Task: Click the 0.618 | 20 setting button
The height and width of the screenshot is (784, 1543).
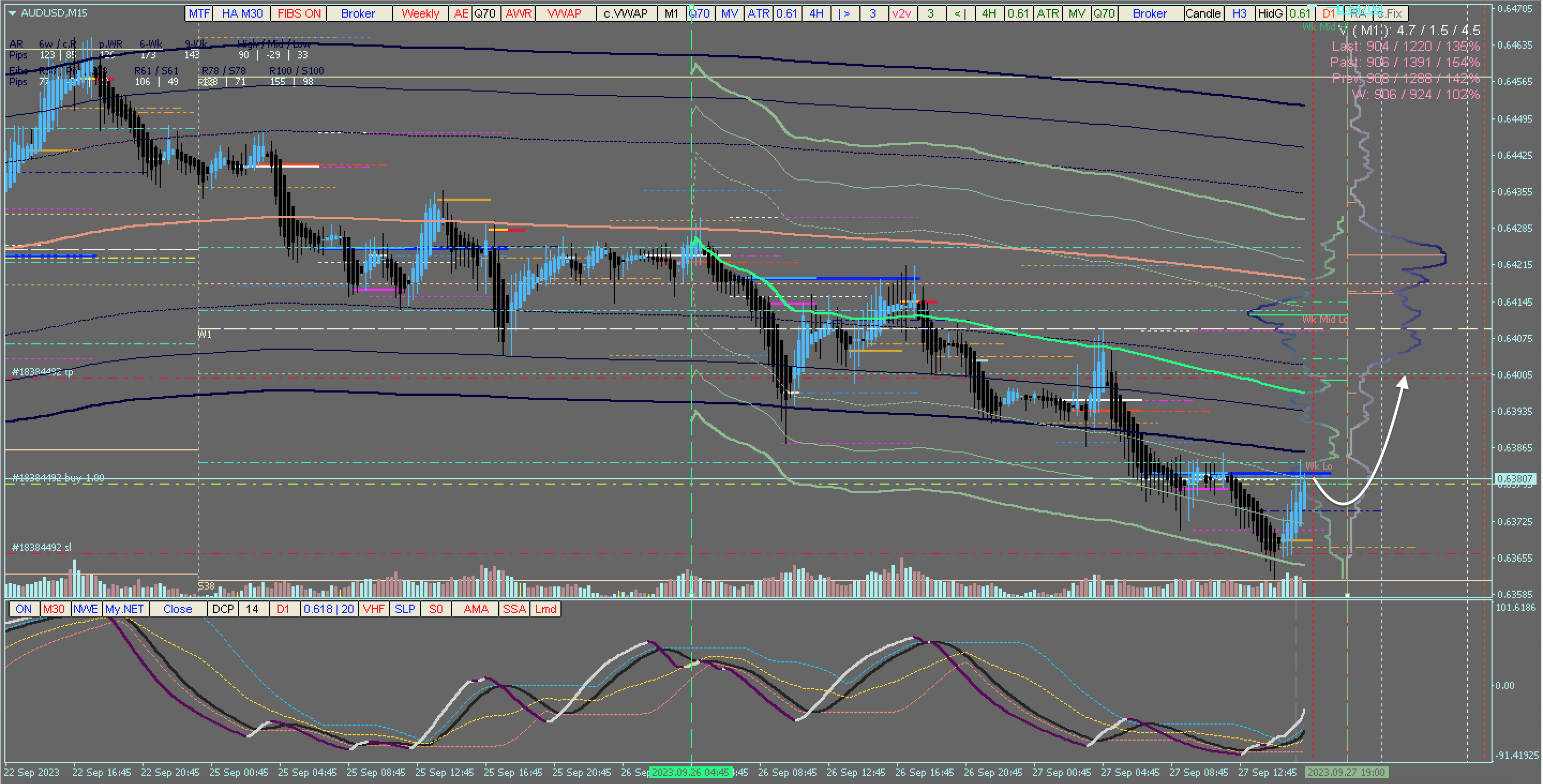Action: (328, 609)
